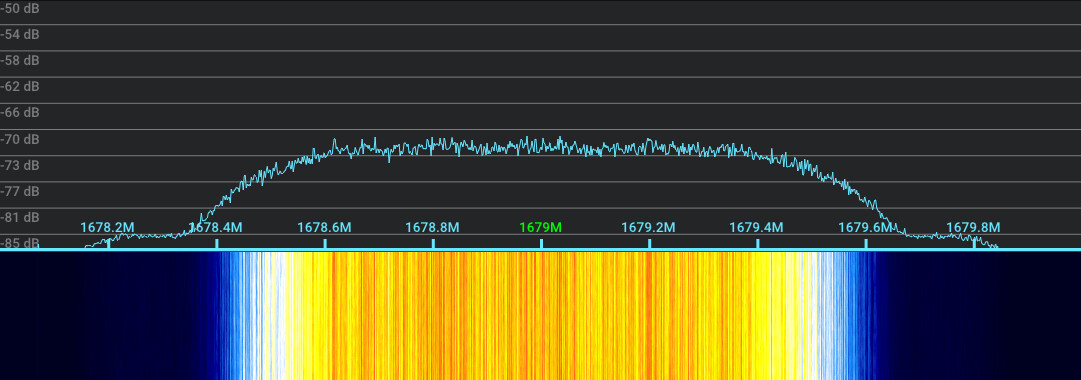Click the tick mark under 1678.6M
Image resolution: width=1081 pixels, height=380 pixels.
click(325, 243)
